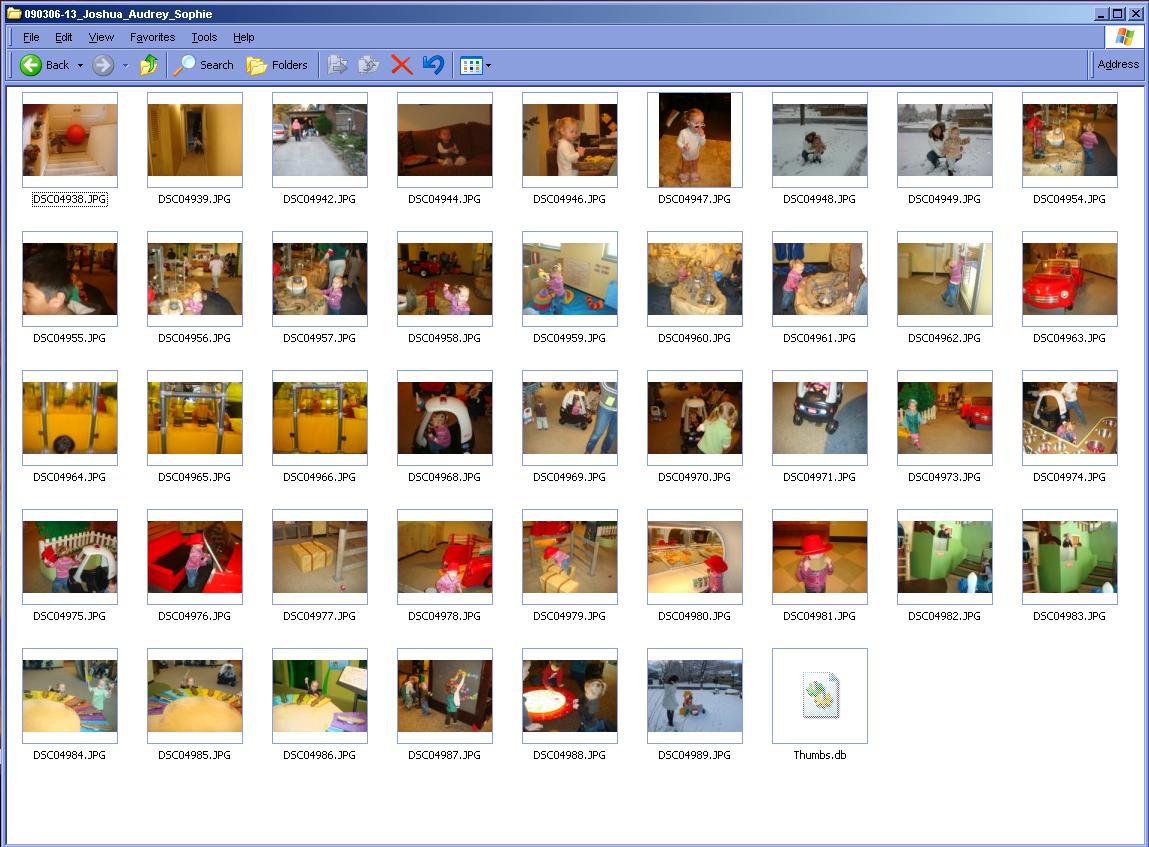Select snow photo DSC04989.JPG
The height and width of the screenshot is (847, 1149).
pyautogui.click(x=695, y=696)
